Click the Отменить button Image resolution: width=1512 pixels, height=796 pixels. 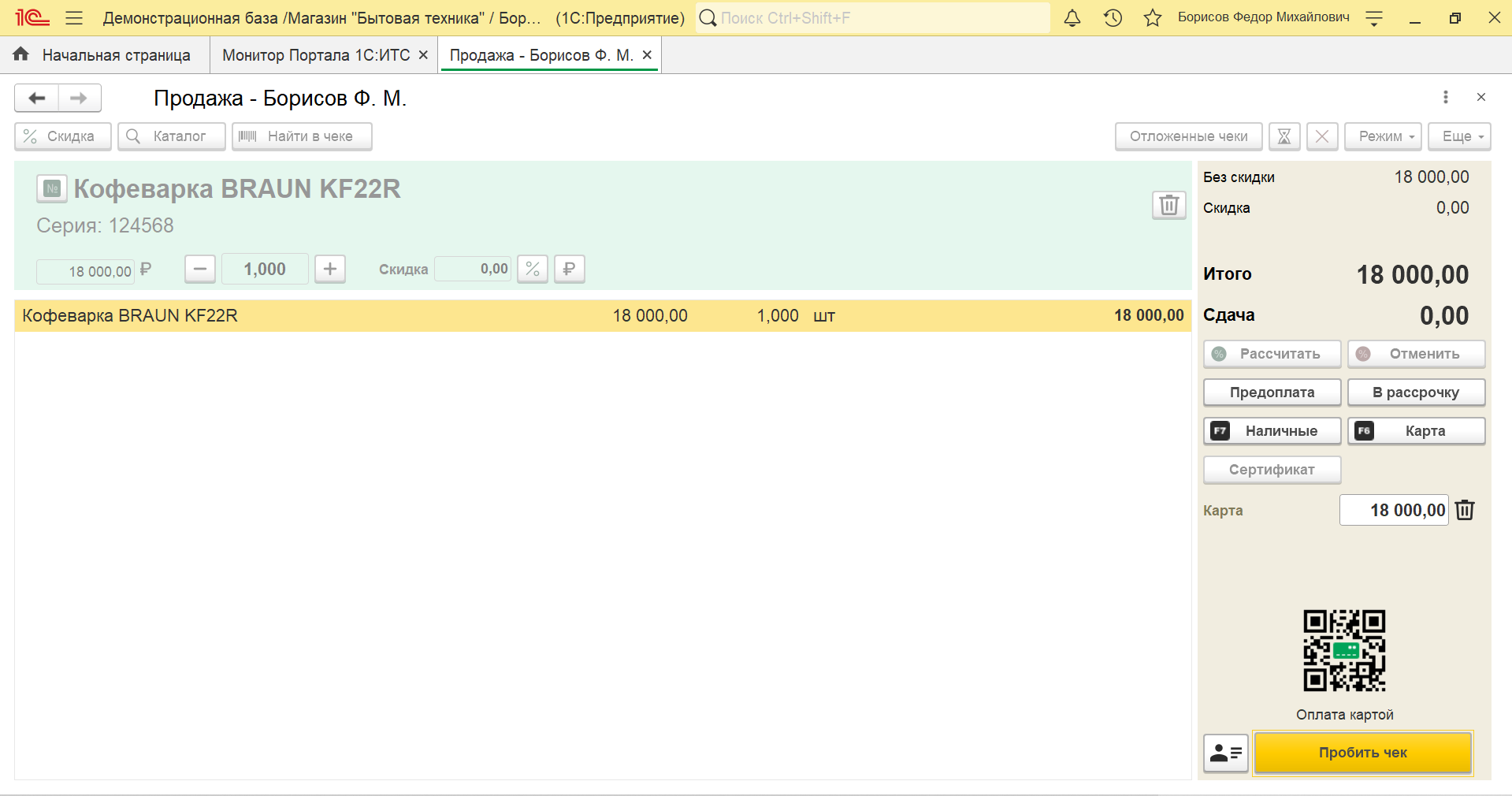(1416, 354)
